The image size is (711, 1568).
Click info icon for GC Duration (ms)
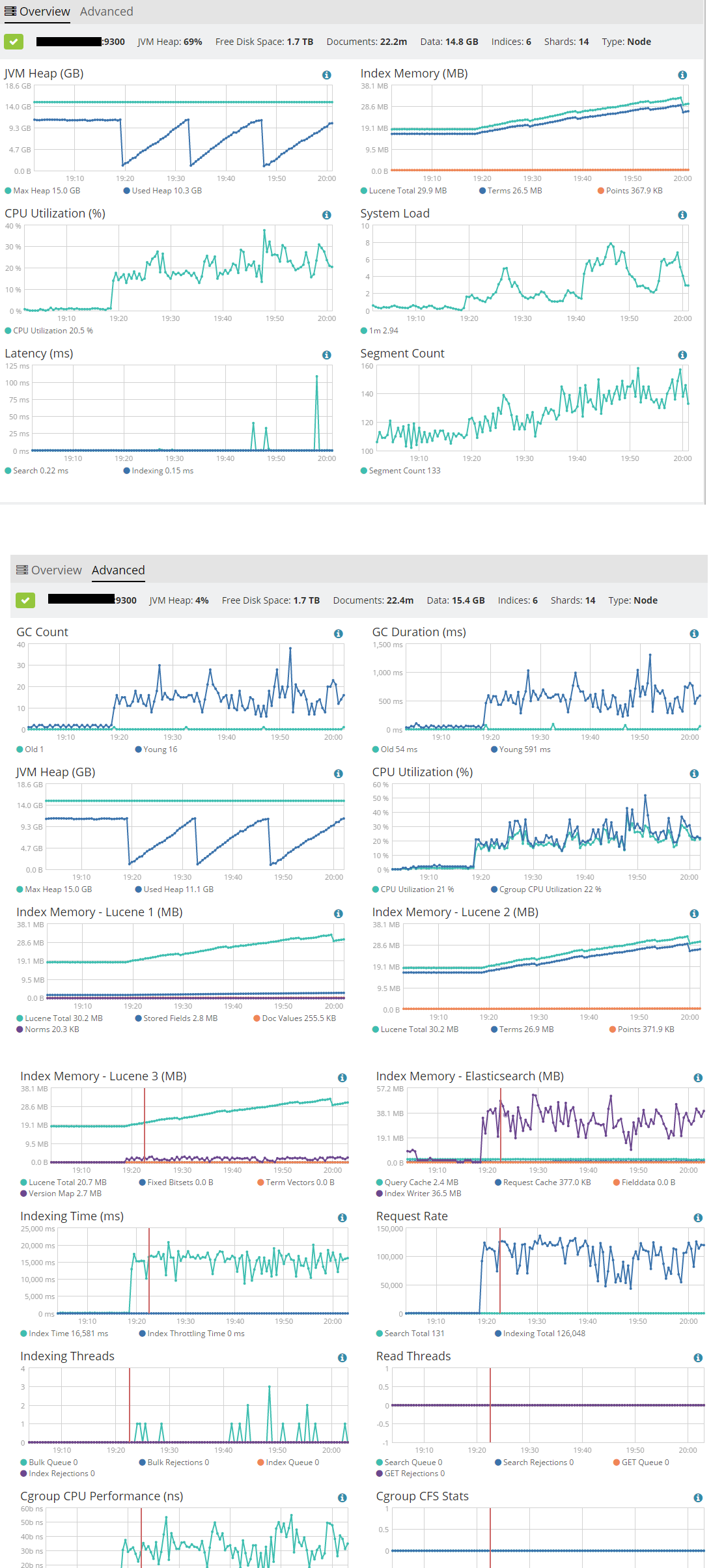pos(694,634)
